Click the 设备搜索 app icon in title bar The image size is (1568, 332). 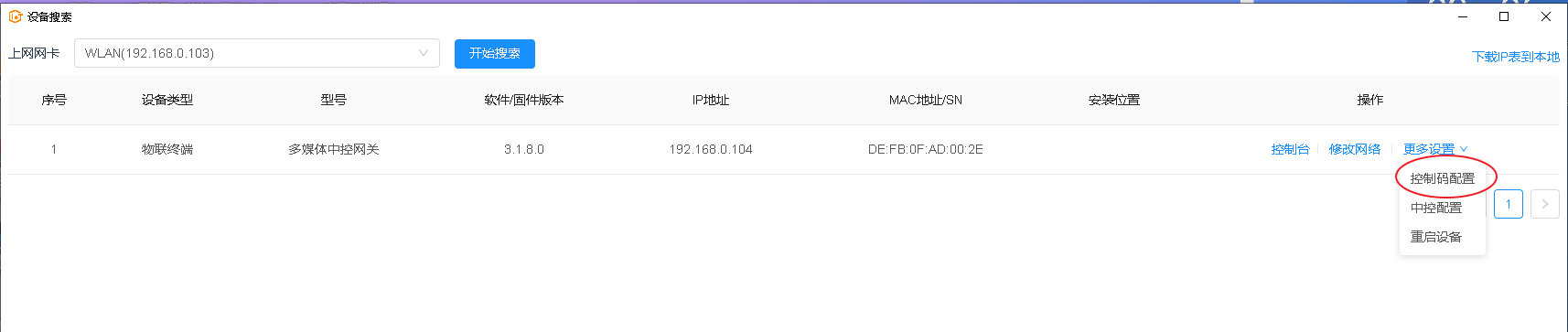pyautogui.click(x=15, y=16)
